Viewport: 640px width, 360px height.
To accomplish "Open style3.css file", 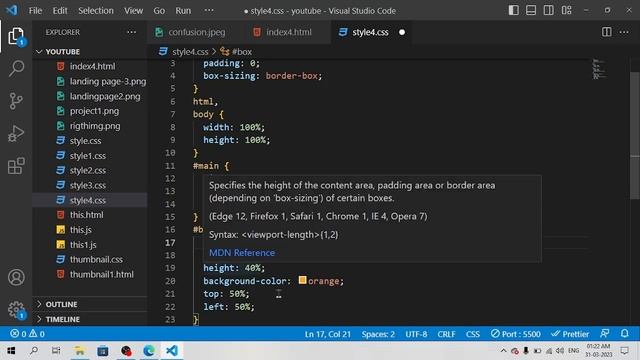I will (88, 185).
